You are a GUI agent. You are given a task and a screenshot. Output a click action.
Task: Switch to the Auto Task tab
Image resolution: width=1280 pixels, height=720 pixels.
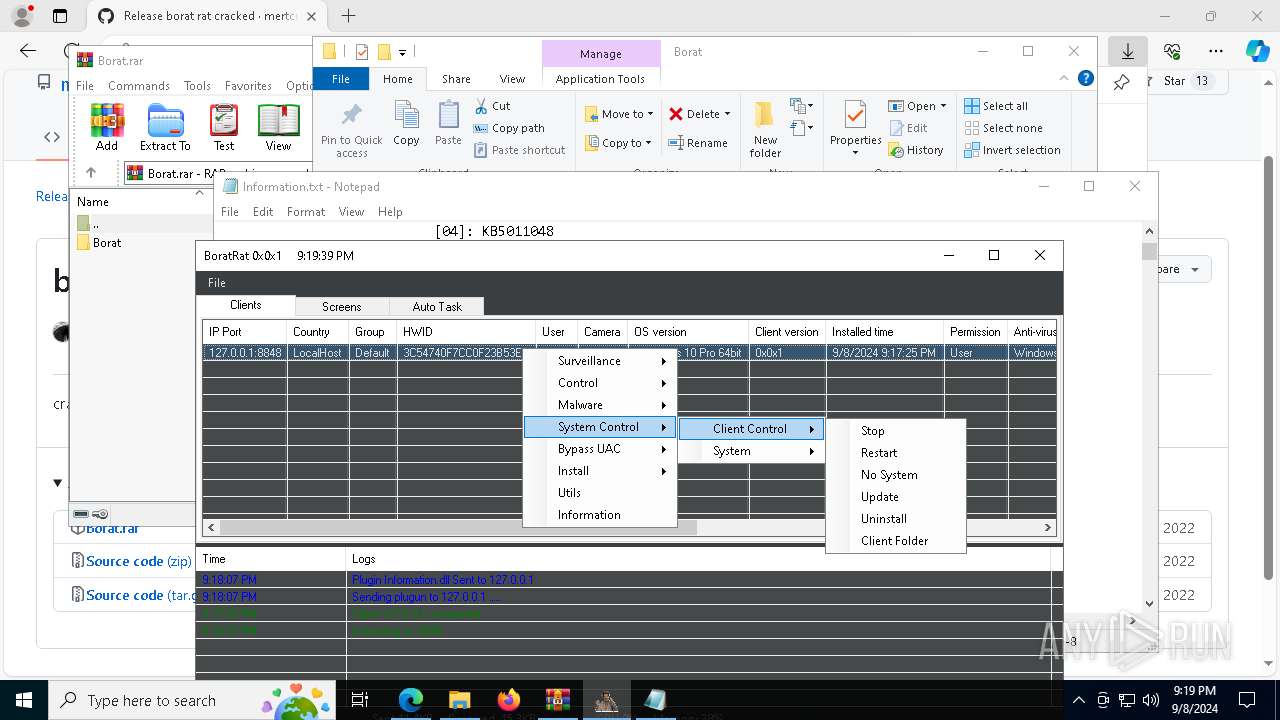pos(437,307)
